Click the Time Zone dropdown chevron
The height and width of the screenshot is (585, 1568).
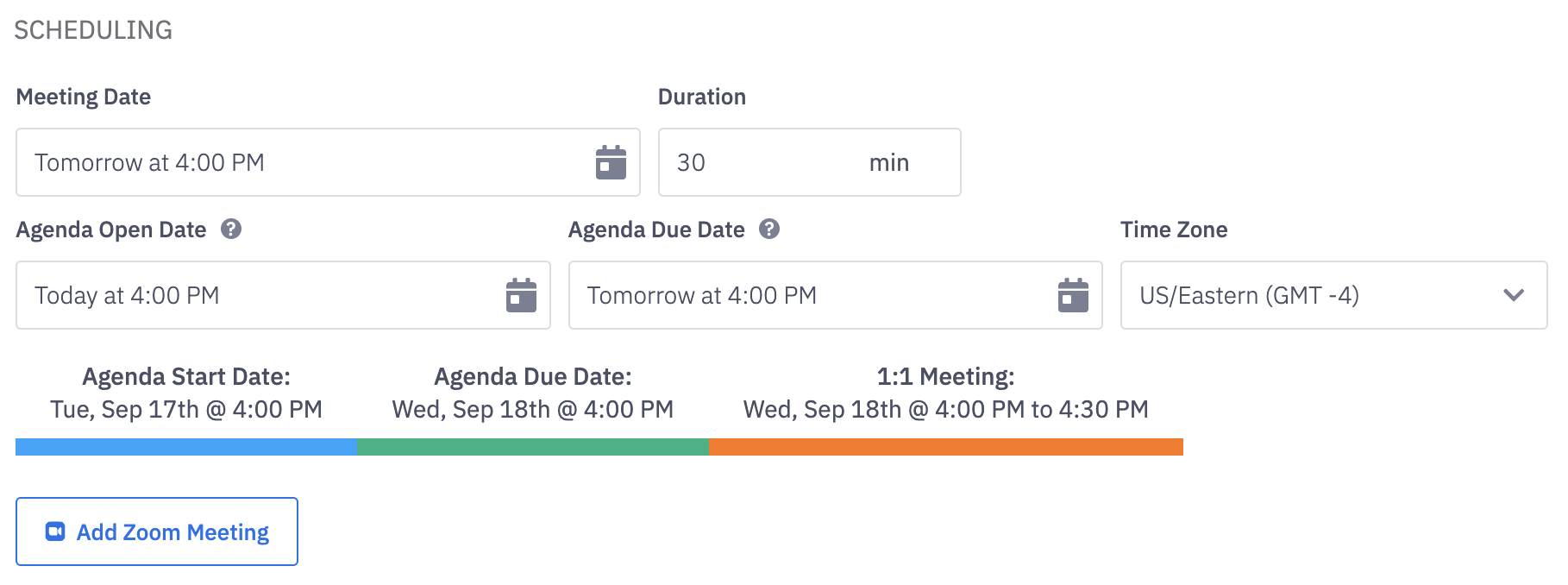coord(1515,295)
